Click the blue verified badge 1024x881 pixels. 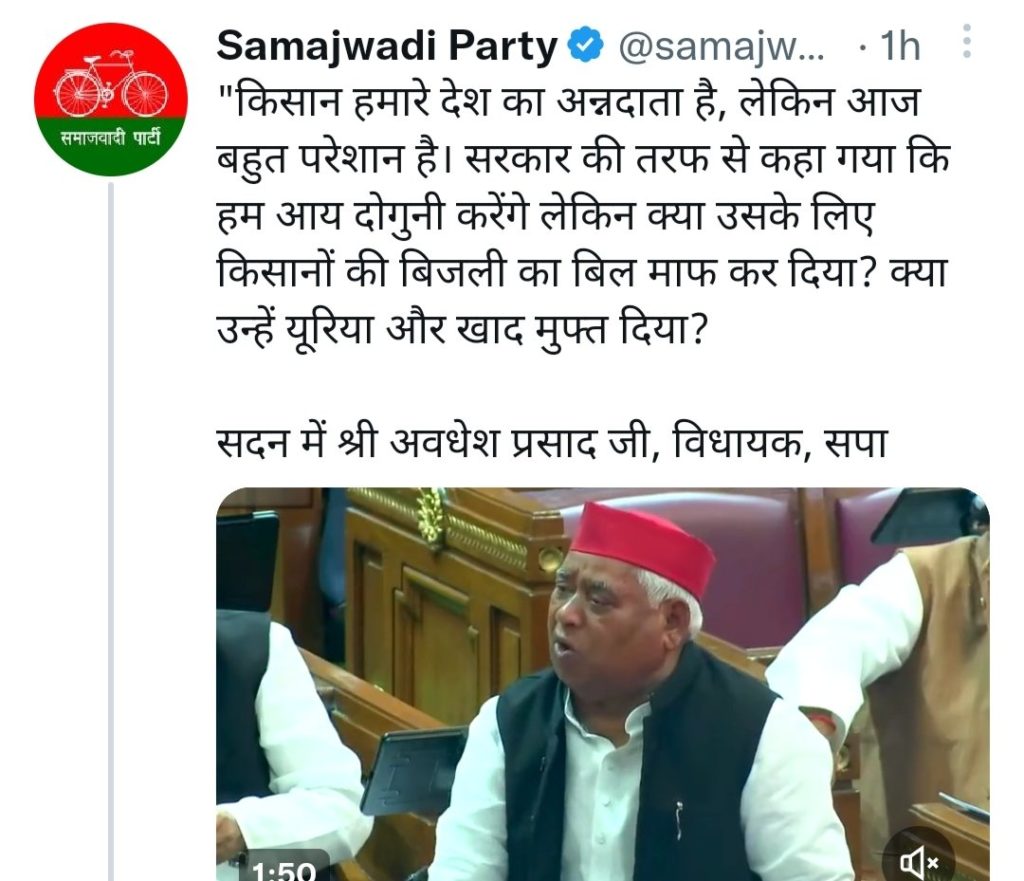[585, 46]
